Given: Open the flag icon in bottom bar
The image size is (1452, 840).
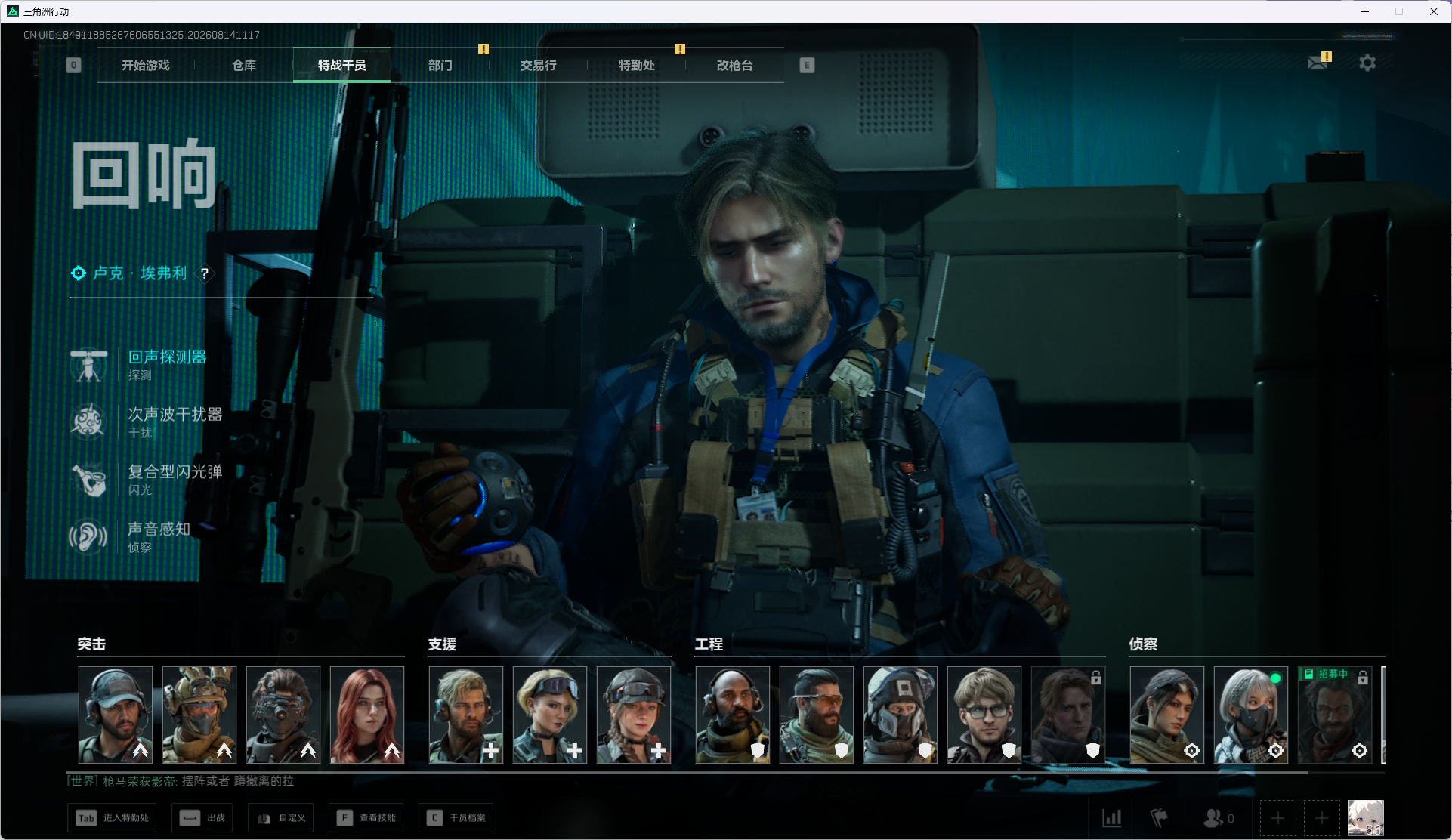Looking at the screenshot, I should tap(1159, 817).
